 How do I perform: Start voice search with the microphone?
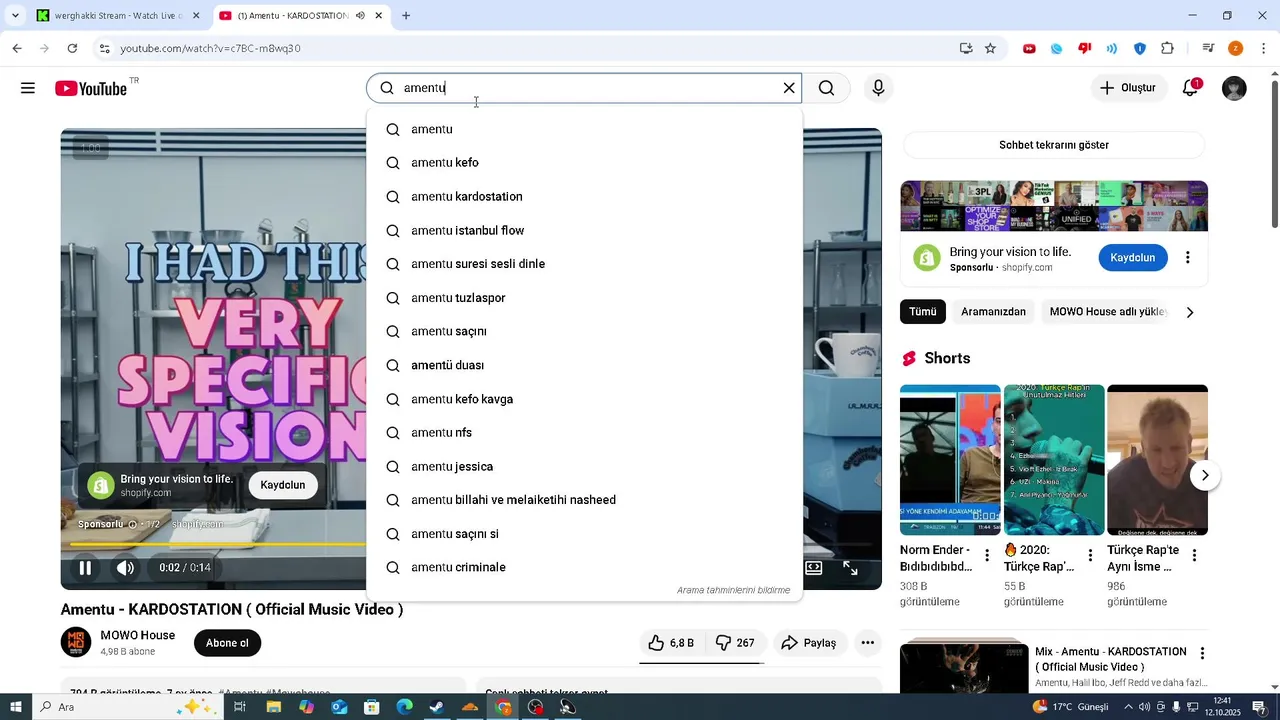[878, 88]
